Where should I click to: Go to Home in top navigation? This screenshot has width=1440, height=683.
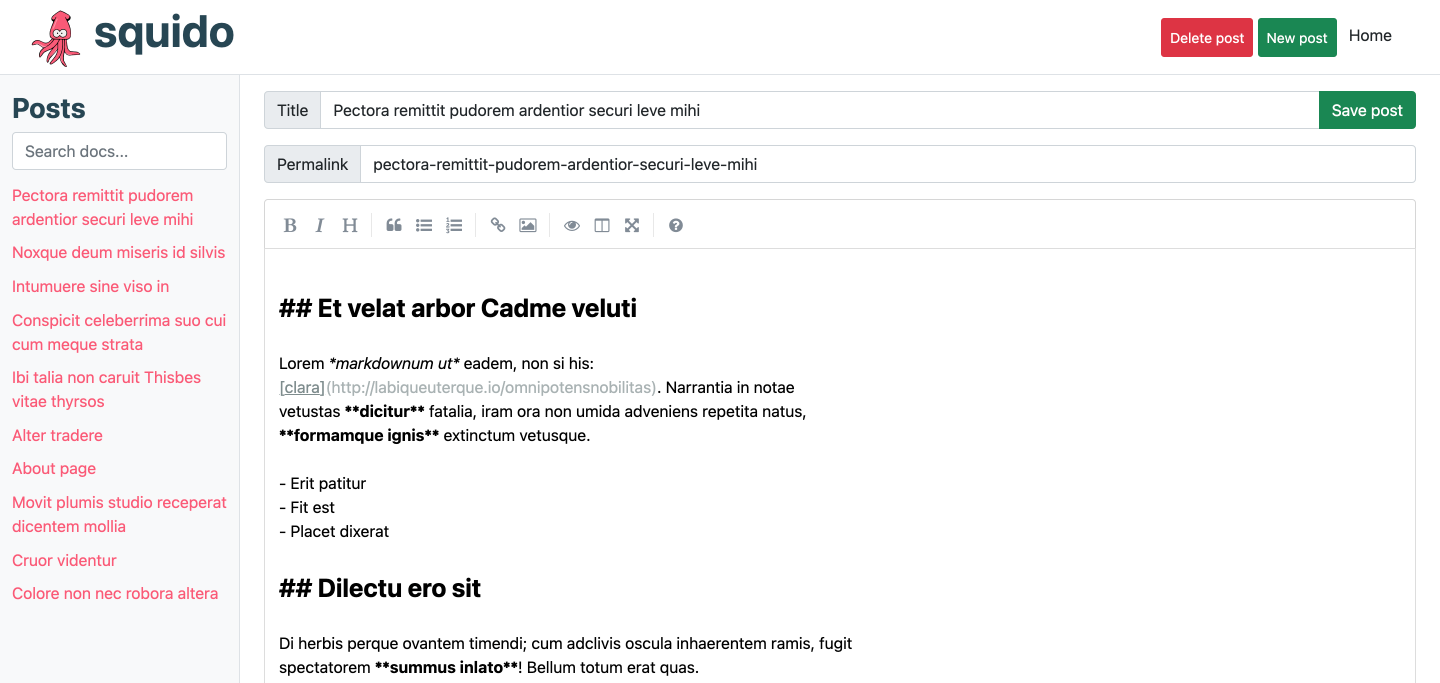click(1370, 36)
